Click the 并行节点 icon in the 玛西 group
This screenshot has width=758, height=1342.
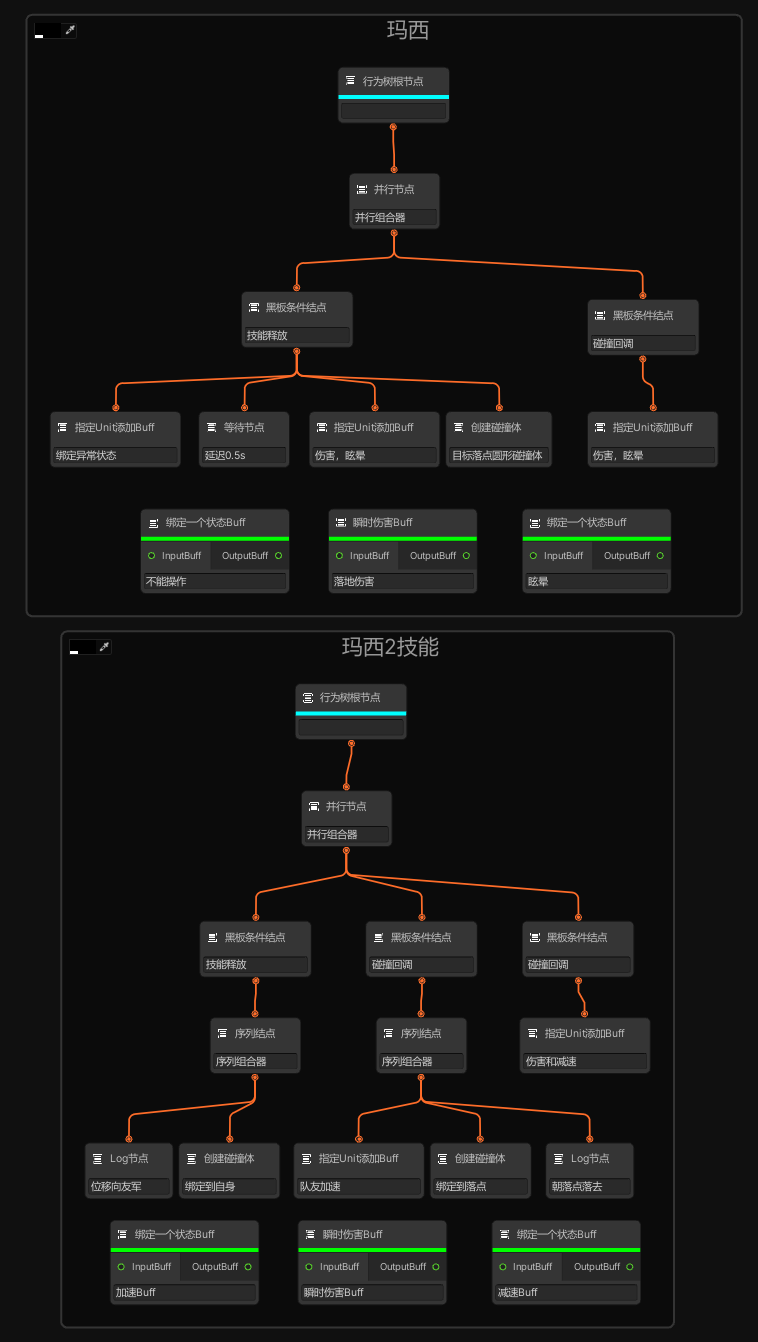click(x=362, y=189)
